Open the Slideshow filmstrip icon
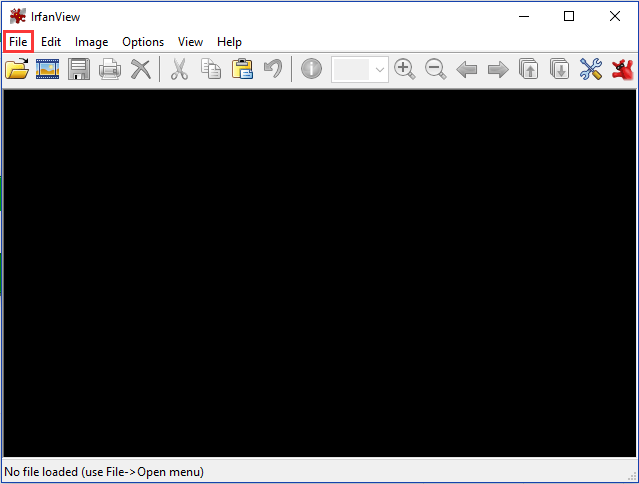639x484 pixels. pyautogui.click(x=48, y=69)
